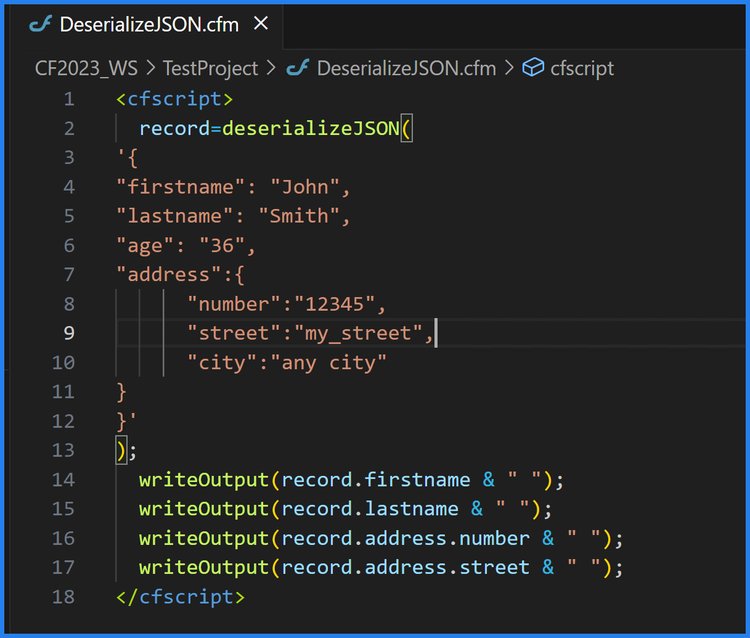Place cursor on the opening cfscript tag
This screenshot has height=638, width=750.
pyautogui.click(x=174, y=99)
